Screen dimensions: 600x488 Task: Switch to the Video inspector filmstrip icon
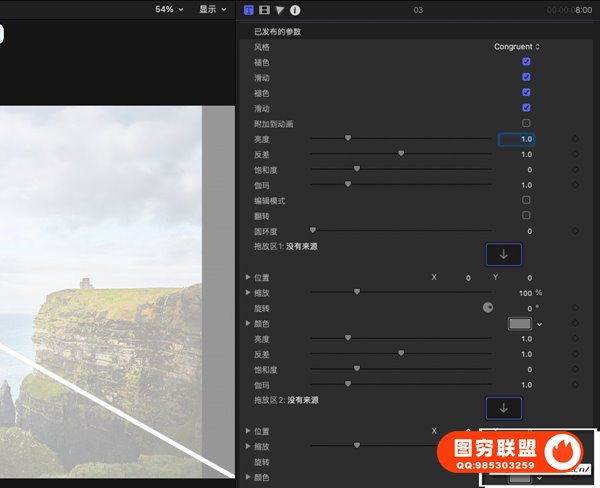(x=264, y=10)
